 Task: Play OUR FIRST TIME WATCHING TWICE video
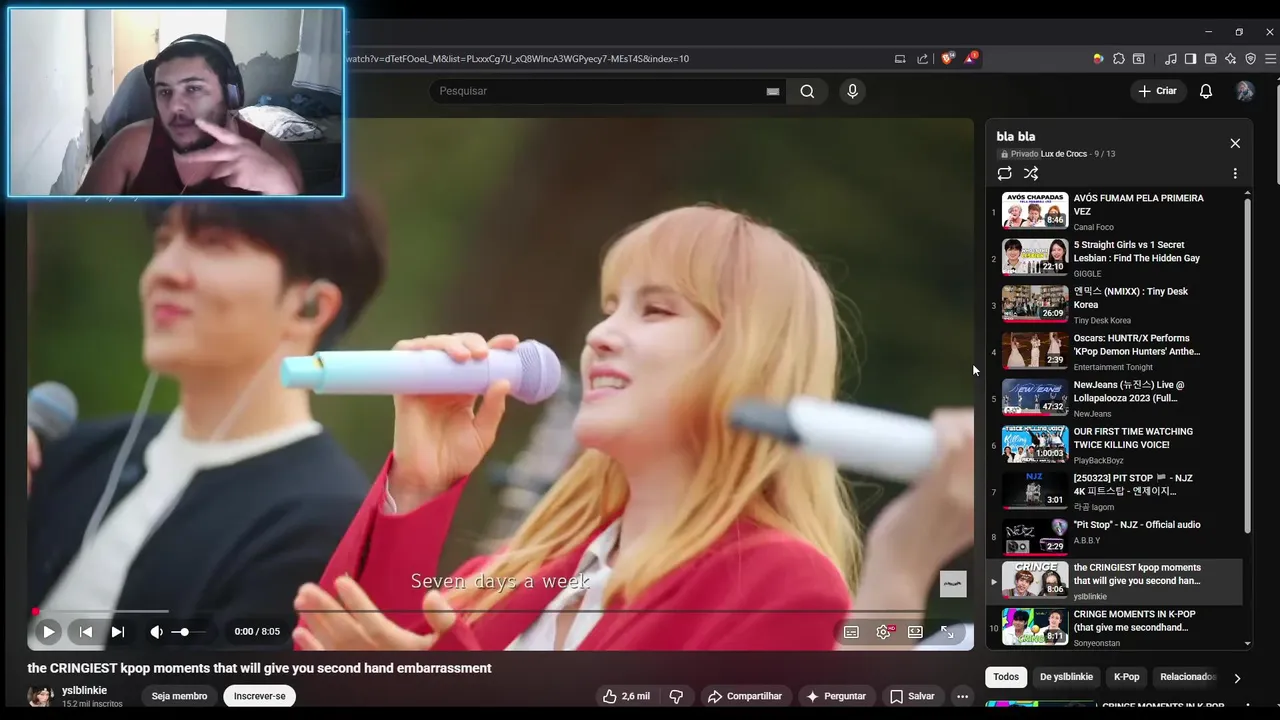point(1115,445)
